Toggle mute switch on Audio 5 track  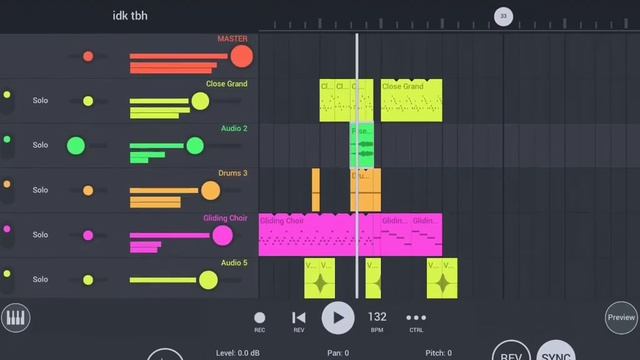(x=7, y=280)
